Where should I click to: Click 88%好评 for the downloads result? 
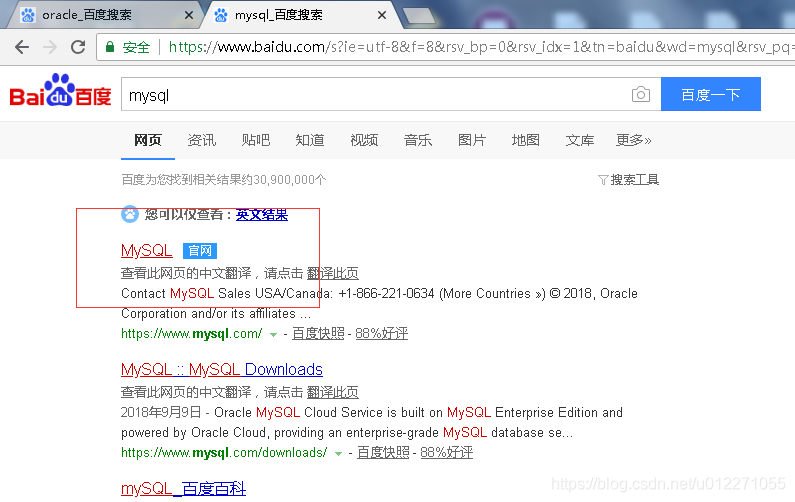(x=446, y=453)
